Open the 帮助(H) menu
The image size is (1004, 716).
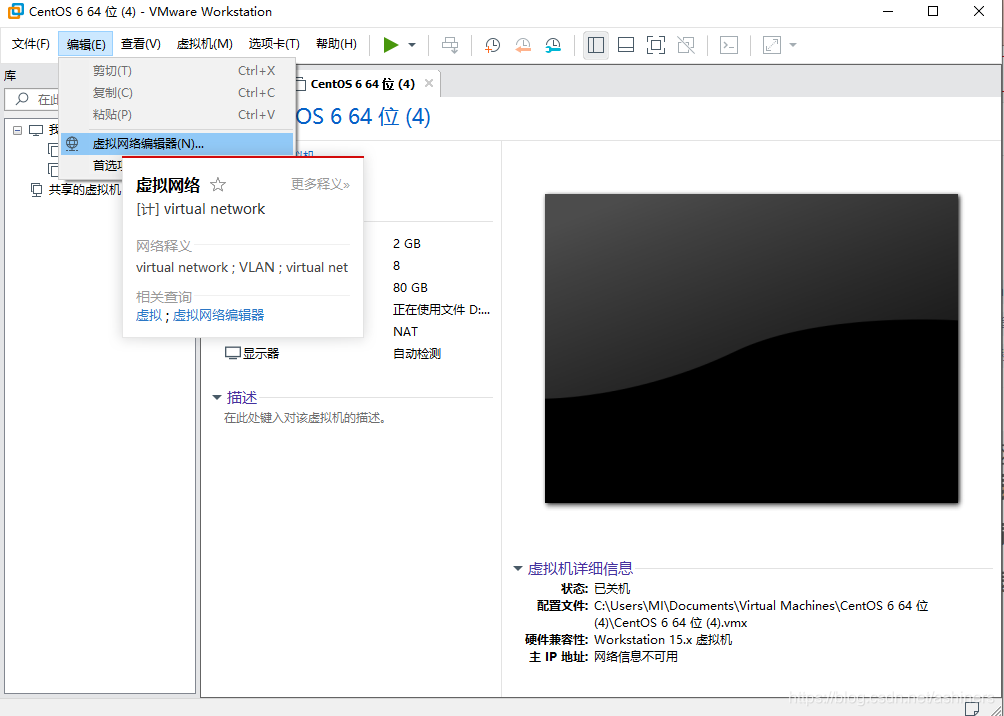coord(336,44)
